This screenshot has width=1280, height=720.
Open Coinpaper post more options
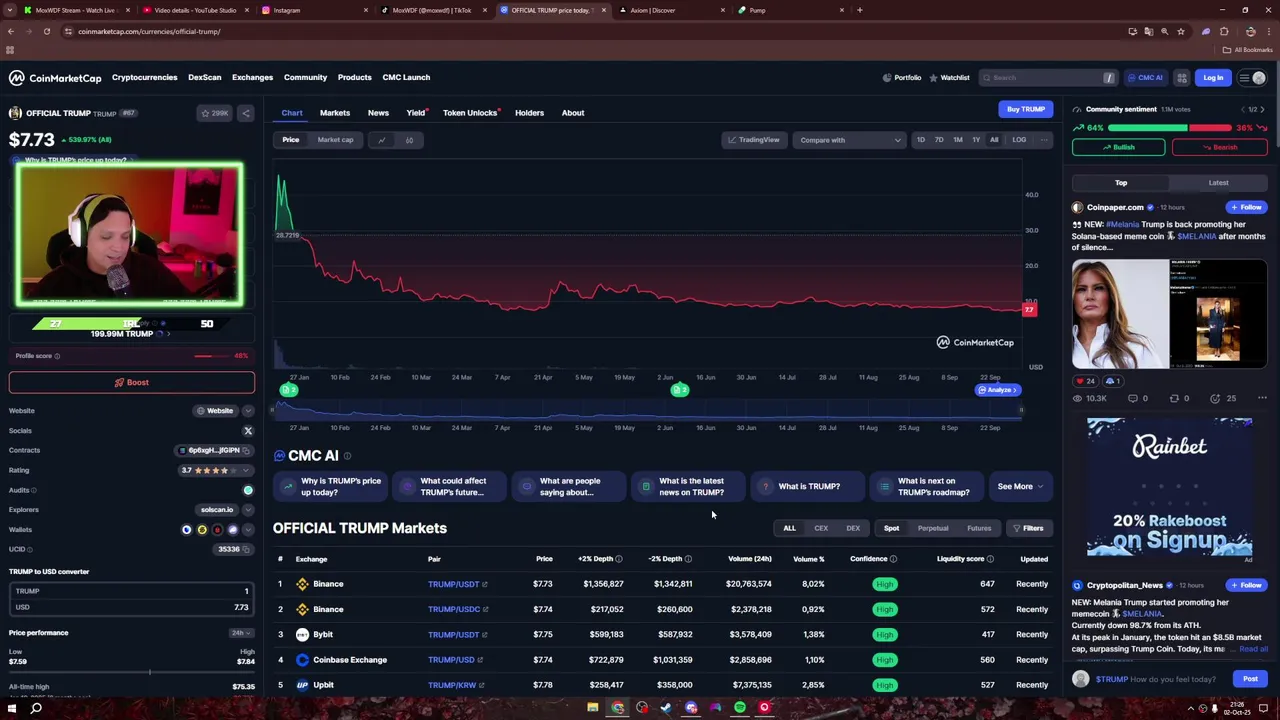[x=1262, y=398]
